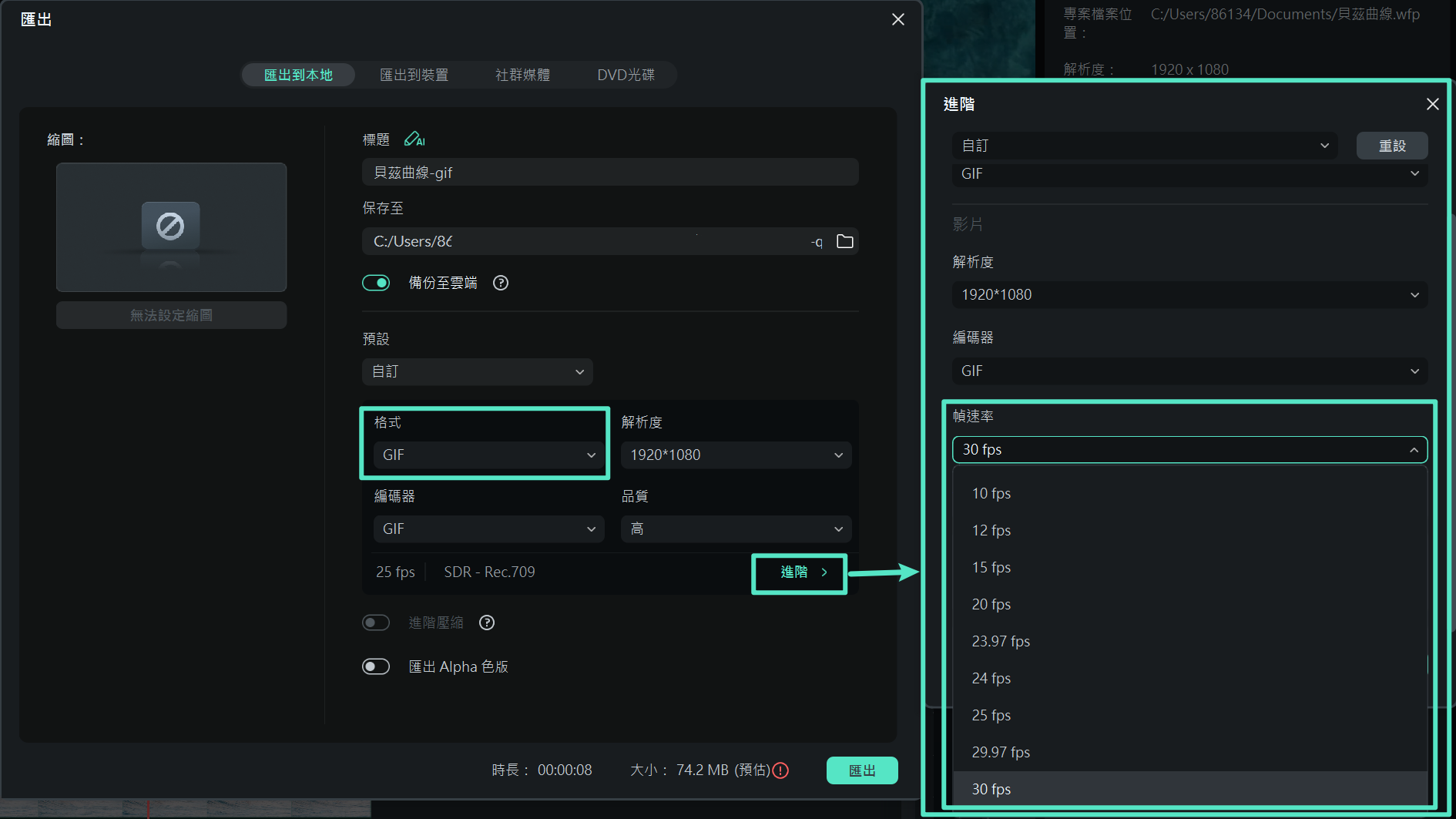Select 10 fps from frame rate list
This screenshot has width=1456, height=819.
point(1190,493)
